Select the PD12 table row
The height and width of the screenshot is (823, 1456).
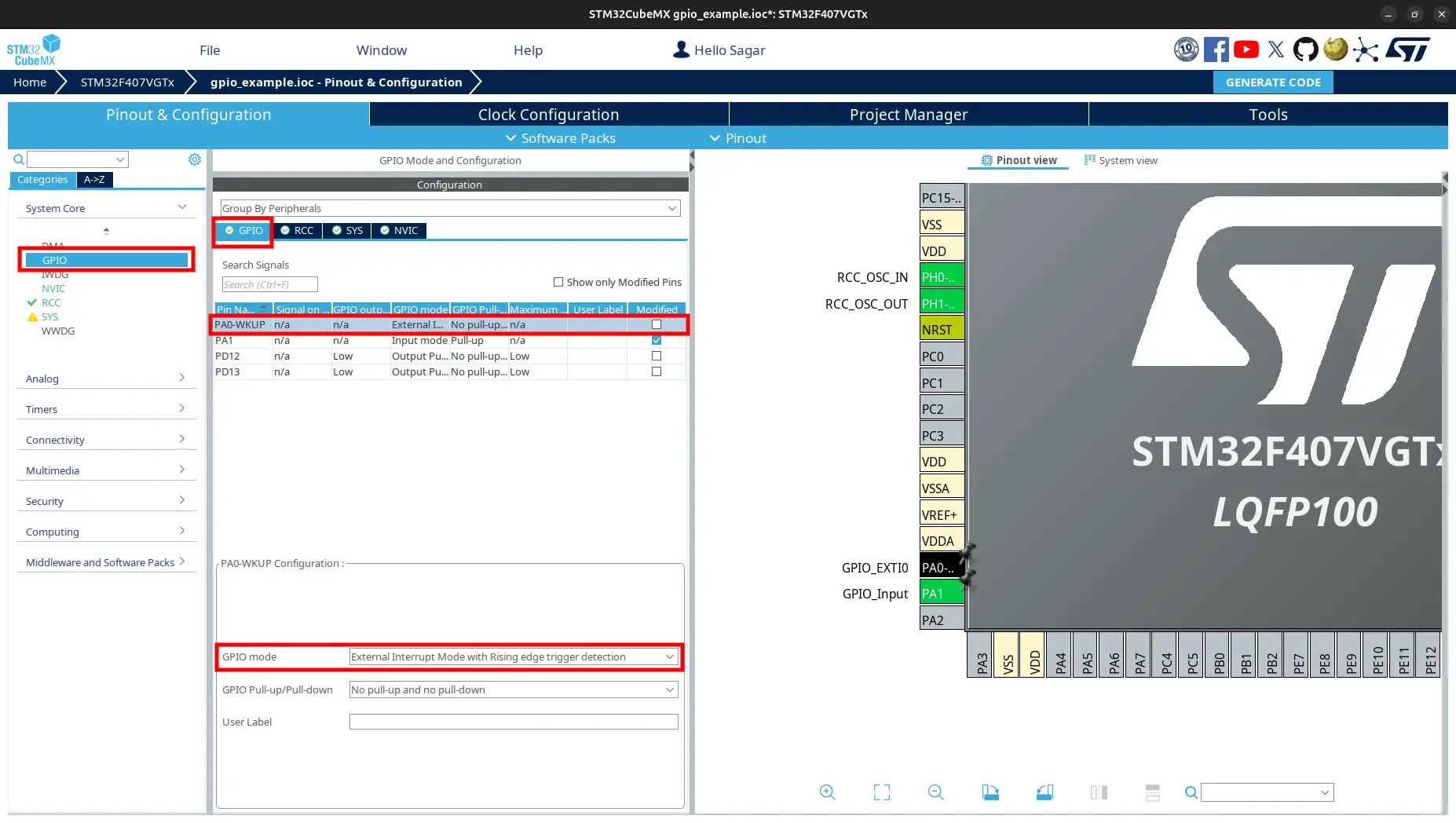pyautogui.click(x=449, y=356)
